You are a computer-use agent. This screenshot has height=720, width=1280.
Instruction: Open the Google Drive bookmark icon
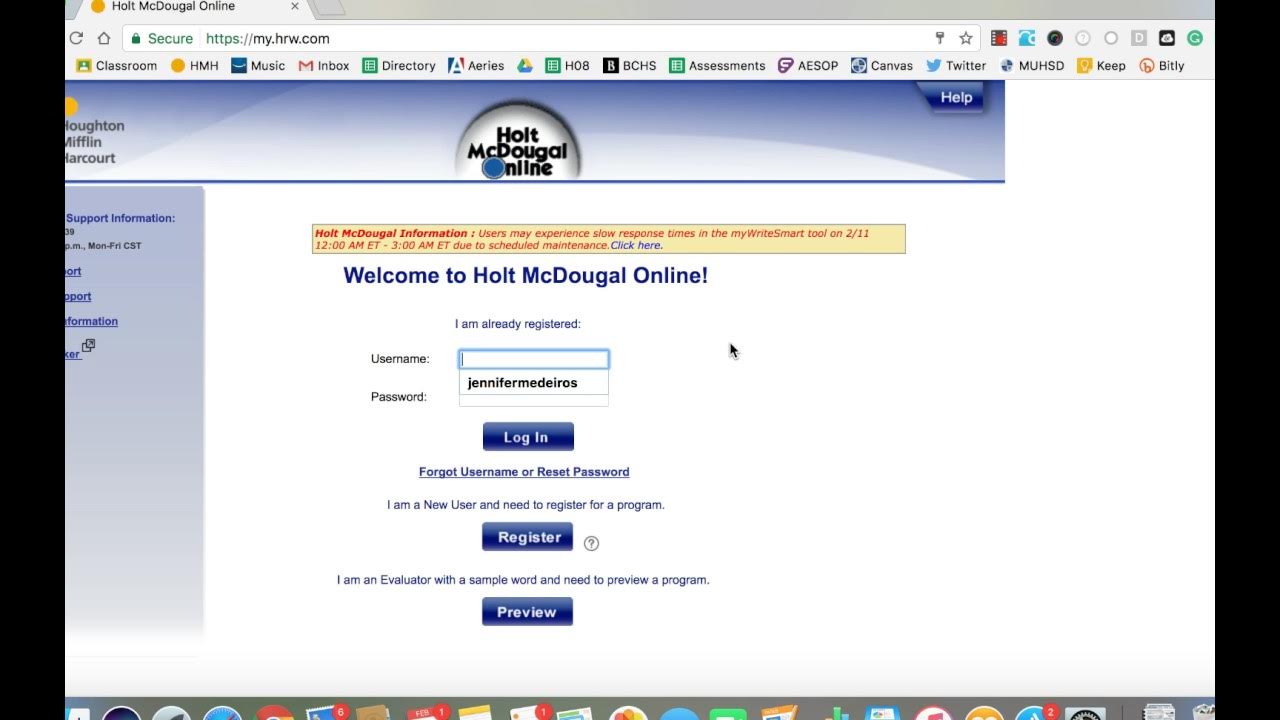coord(524,65)
